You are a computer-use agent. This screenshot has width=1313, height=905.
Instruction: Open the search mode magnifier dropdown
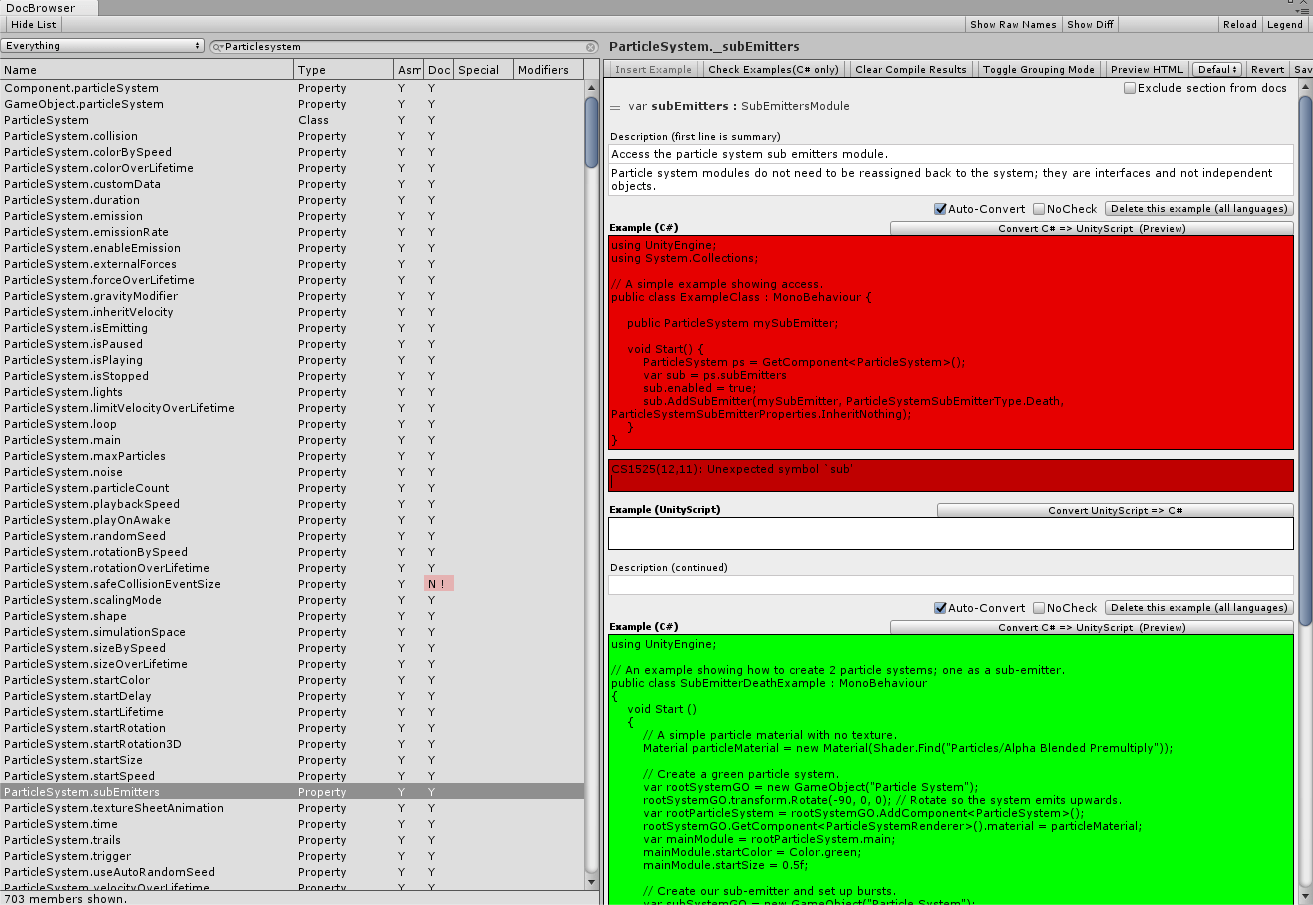(x=218, y=46)
